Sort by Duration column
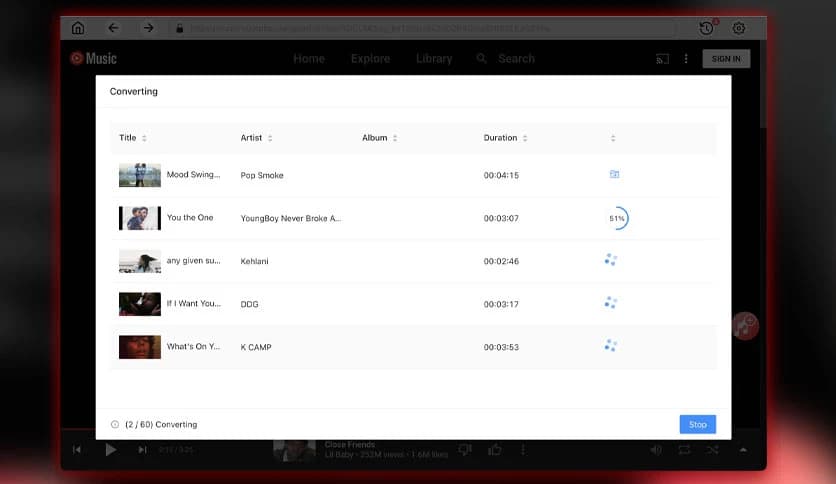This screenshot has height=484, width=836. 525,138
